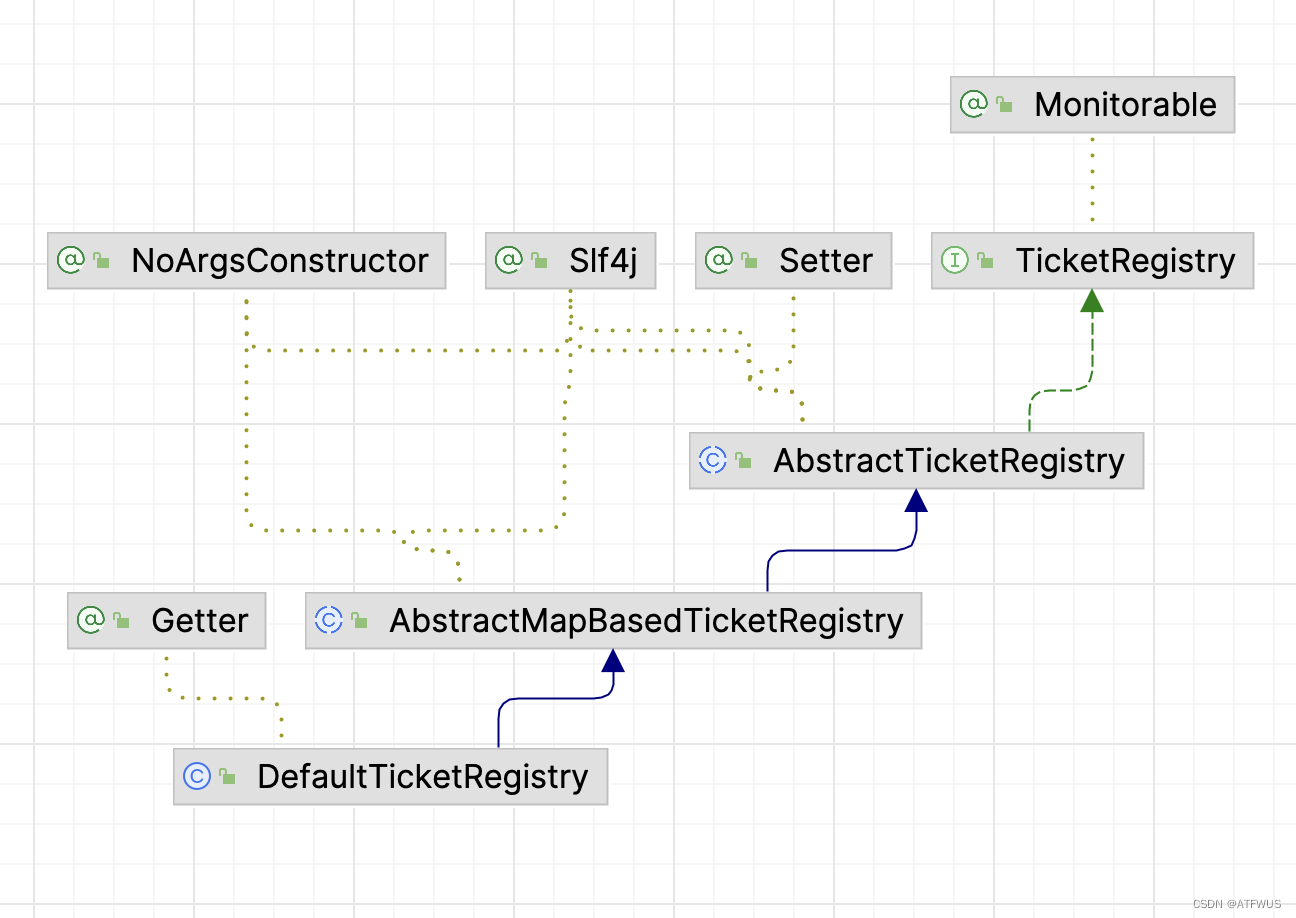Click the public lock icon beside AbstractTicketRegistry
The height and width of the screenshot is (918, 1296).
point(744,461)
